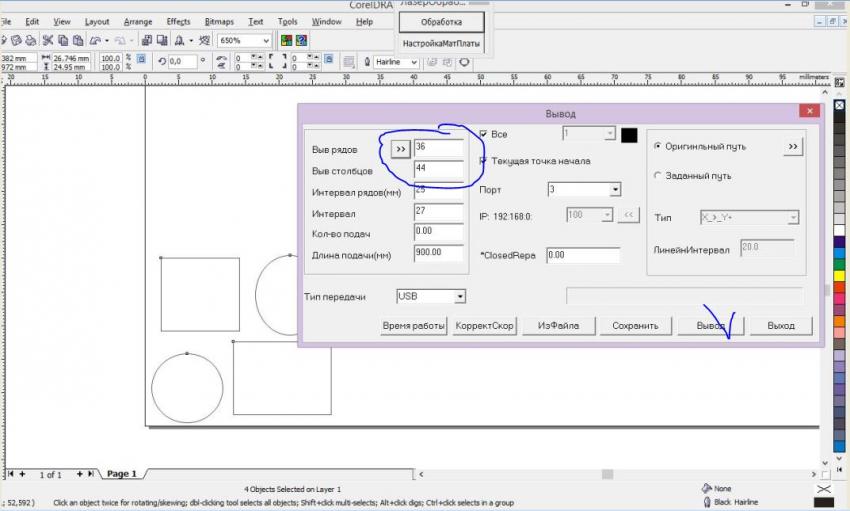Click the Paste icon in toolbar
This screenshot has width=850, height=511.
point(78,41)
